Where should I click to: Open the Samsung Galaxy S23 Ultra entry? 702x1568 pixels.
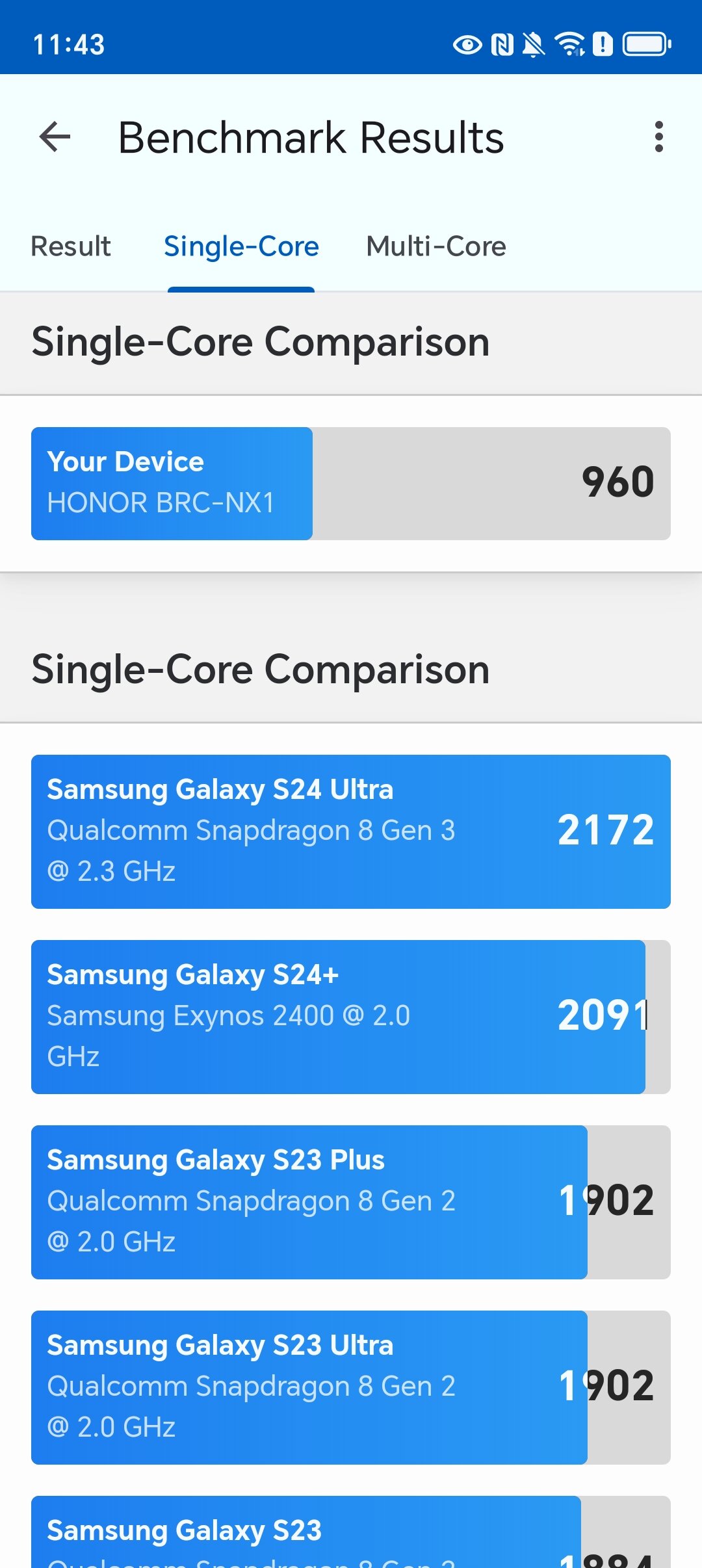pyautogui.click(x=351, y=1387)
